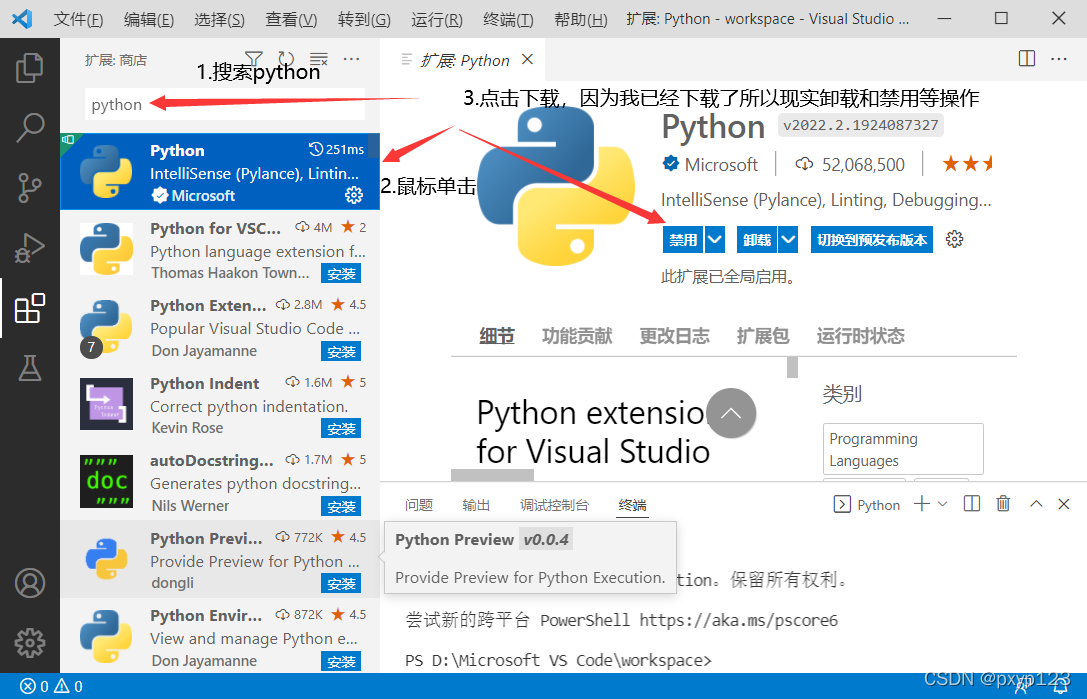Open the 帮助(H) menu
1087x699 pixels.
coord(581,19)
